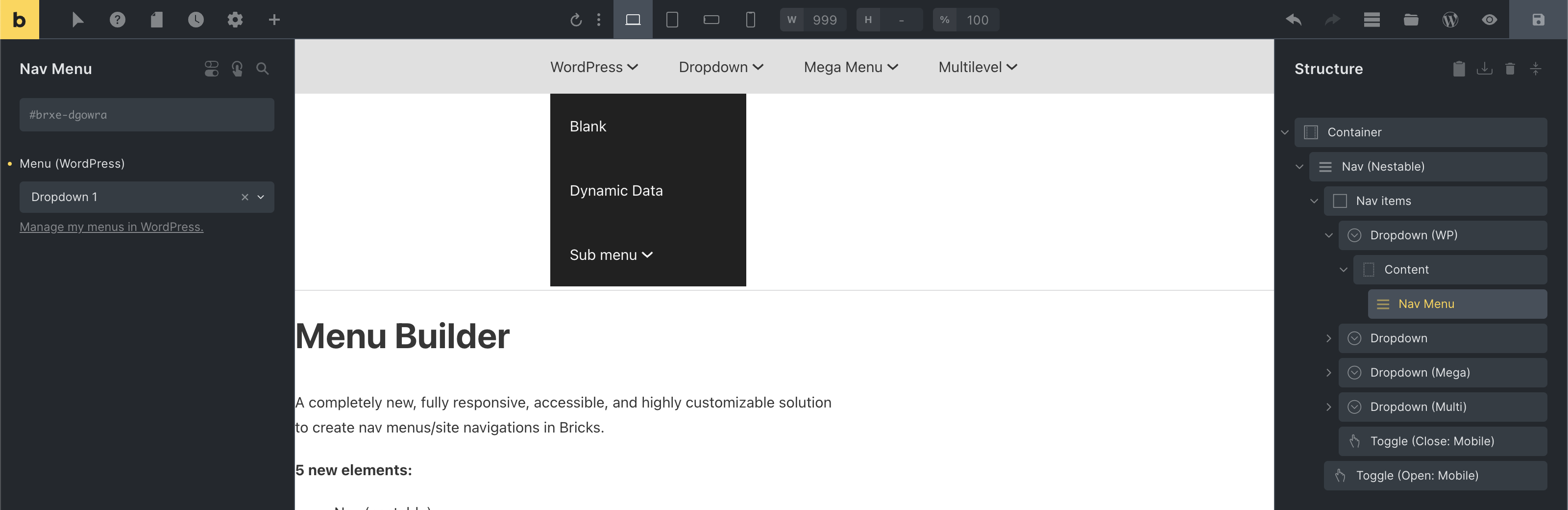Switch to tablet portrait breakpoint
Screen dimensions: 1568x510
point(672,20)
